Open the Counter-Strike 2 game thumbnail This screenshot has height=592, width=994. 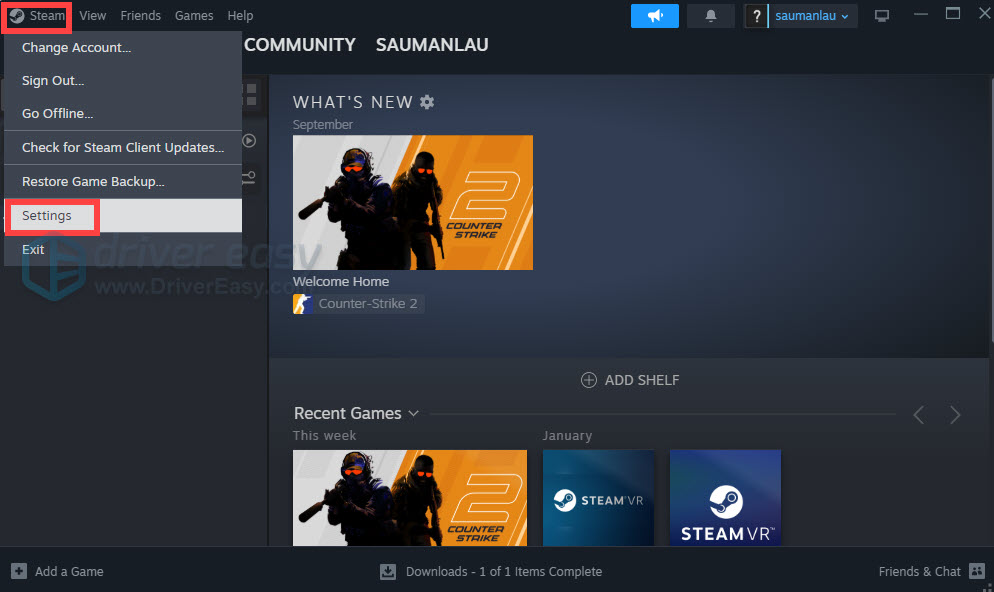tap(412, 202)
